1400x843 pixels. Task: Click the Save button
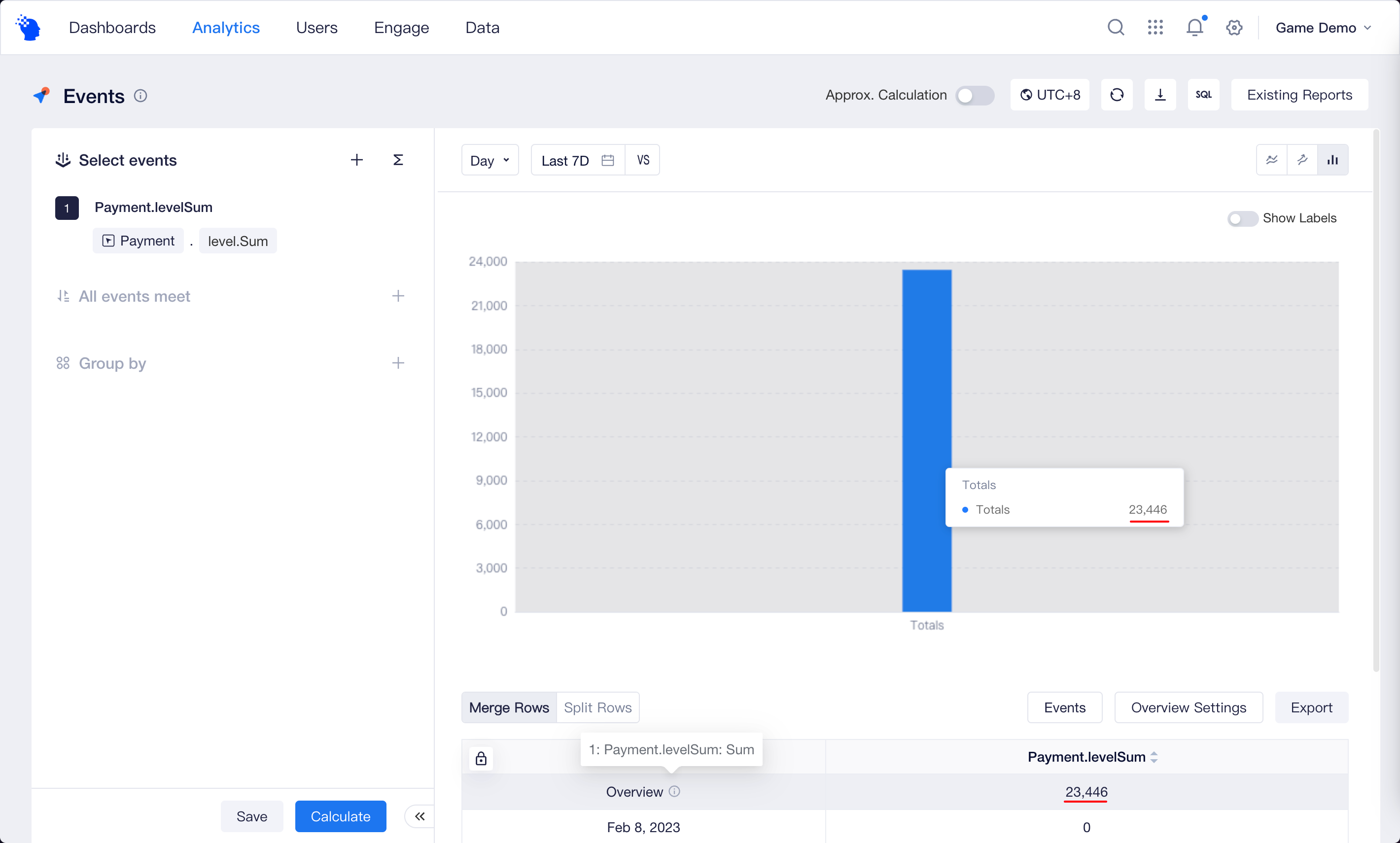[251, 816]
